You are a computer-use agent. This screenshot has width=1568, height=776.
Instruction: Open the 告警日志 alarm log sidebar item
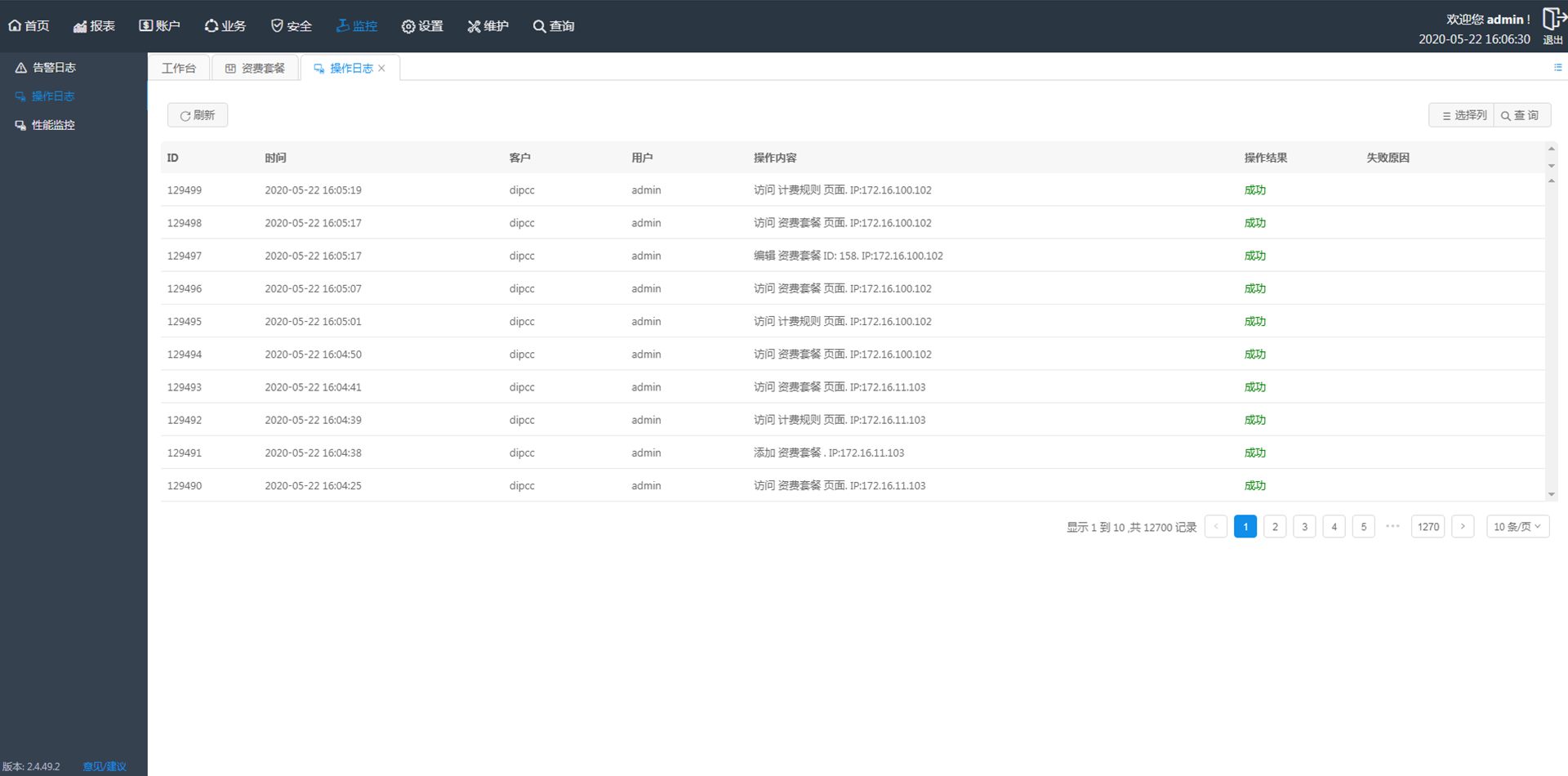coord(53,68)
